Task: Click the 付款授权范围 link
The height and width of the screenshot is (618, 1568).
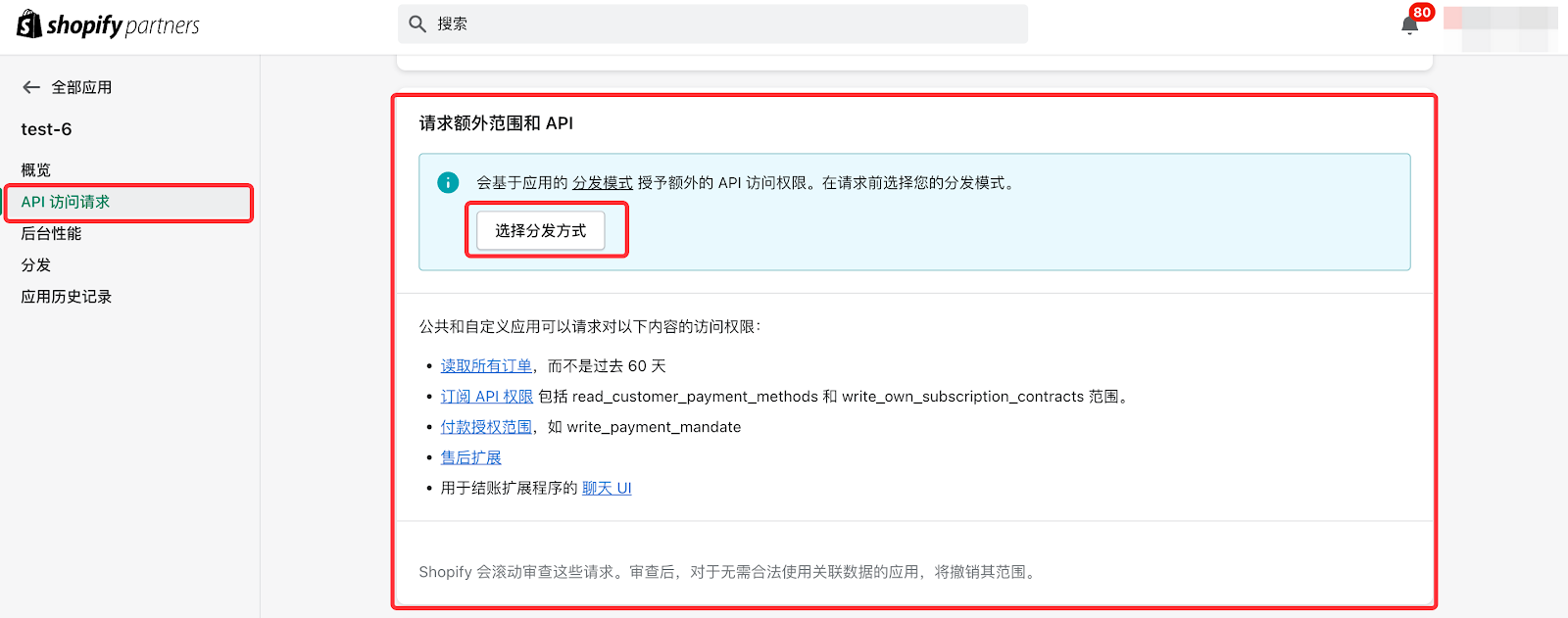Action: (486, 427)
